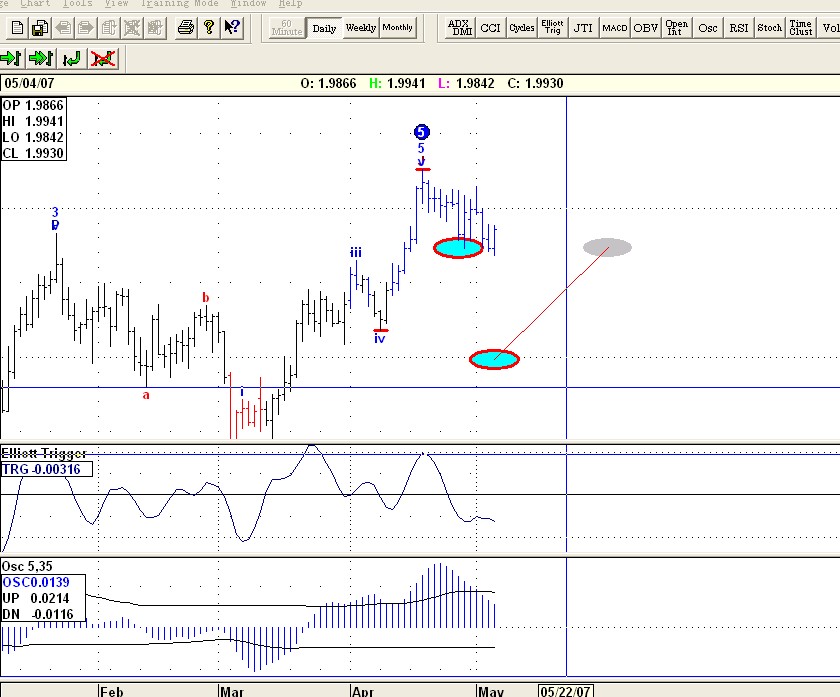
Task: Click the OSC0.0139 value label
Action: (36, 582)
